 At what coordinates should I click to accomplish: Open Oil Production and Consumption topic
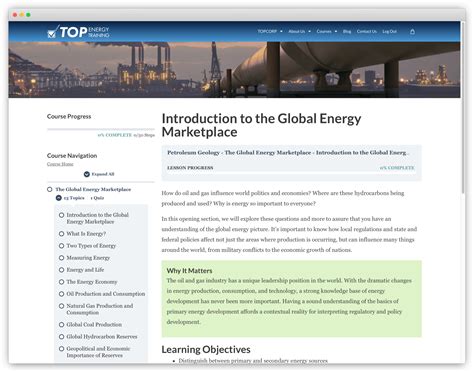tap(106, 294)
